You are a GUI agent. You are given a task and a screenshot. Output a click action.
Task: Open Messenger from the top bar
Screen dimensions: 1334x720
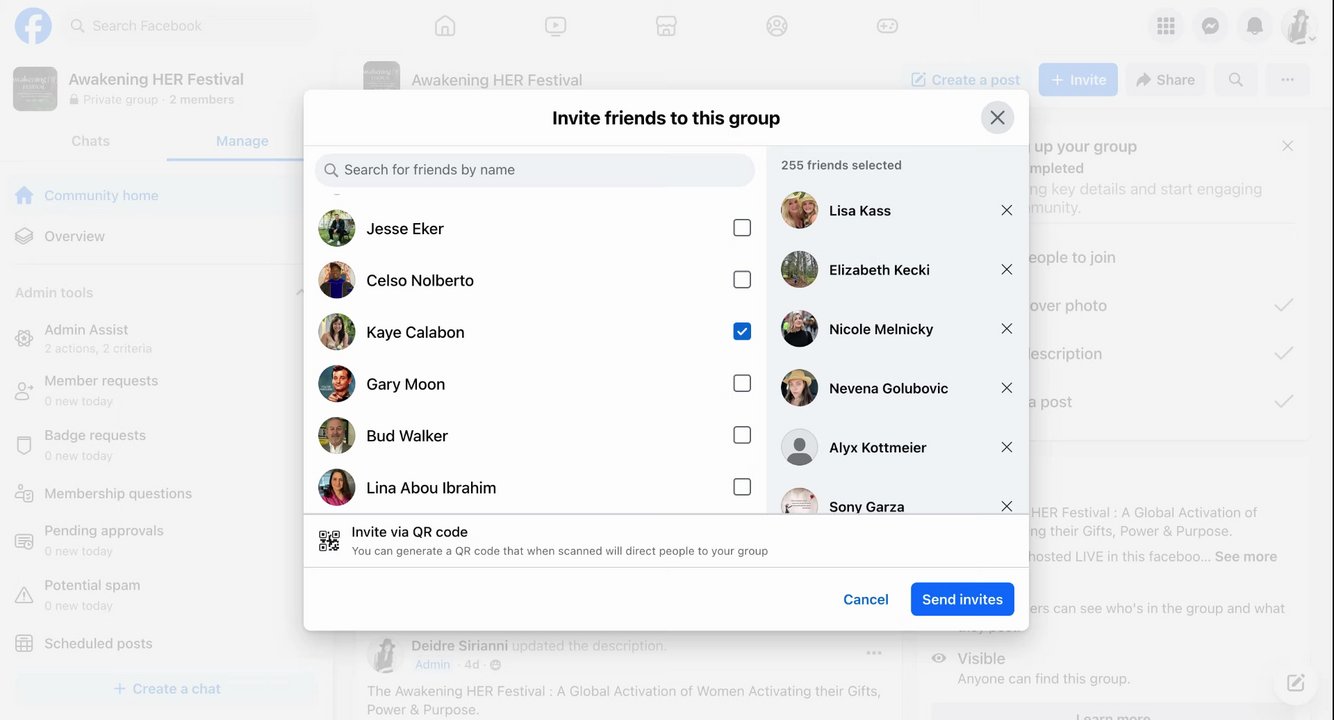pyautogui.click(x=1210, y=26)
